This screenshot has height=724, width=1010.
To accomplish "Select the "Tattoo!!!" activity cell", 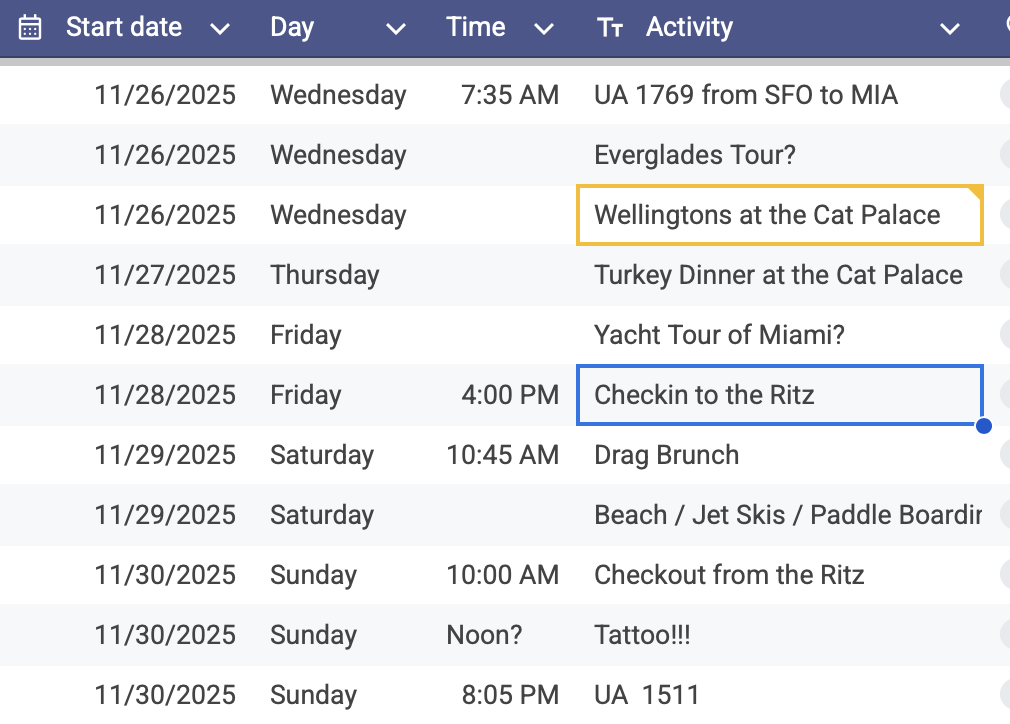I will 642,636.
